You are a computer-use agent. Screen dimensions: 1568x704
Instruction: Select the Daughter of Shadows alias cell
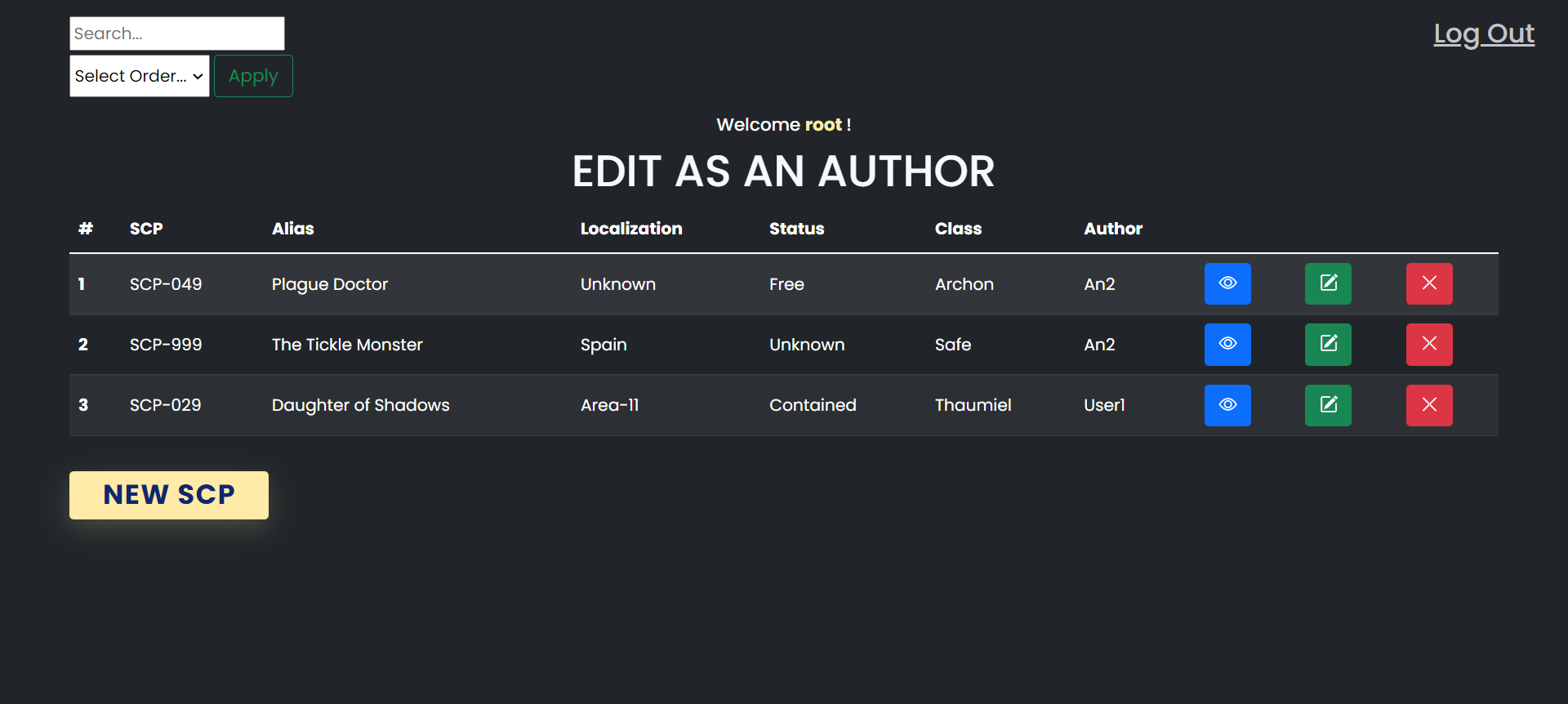point(360,405)
